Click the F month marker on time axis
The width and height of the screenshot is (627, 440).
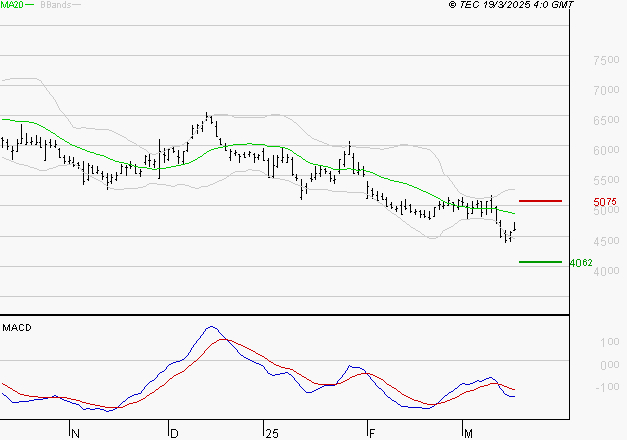click(x=372, y=433)
